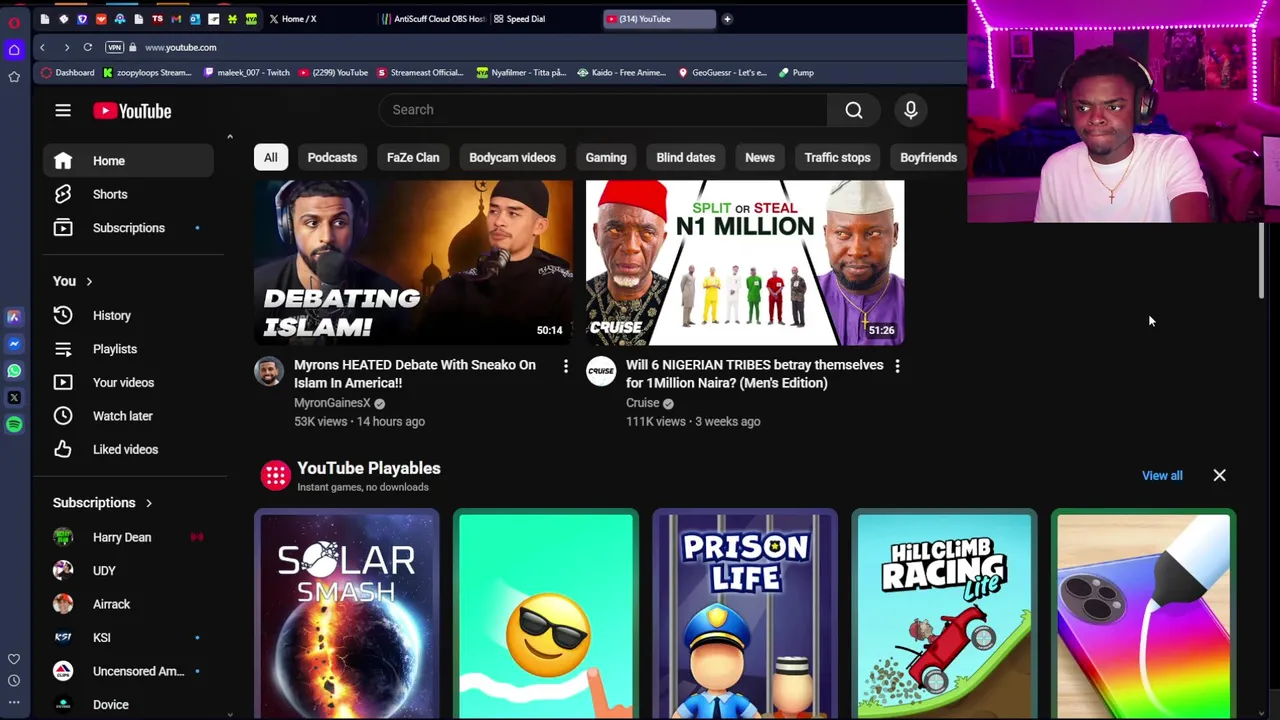Open Liked videos
This screenshot has height=720, width=1280.
click(x=128, y=449)
